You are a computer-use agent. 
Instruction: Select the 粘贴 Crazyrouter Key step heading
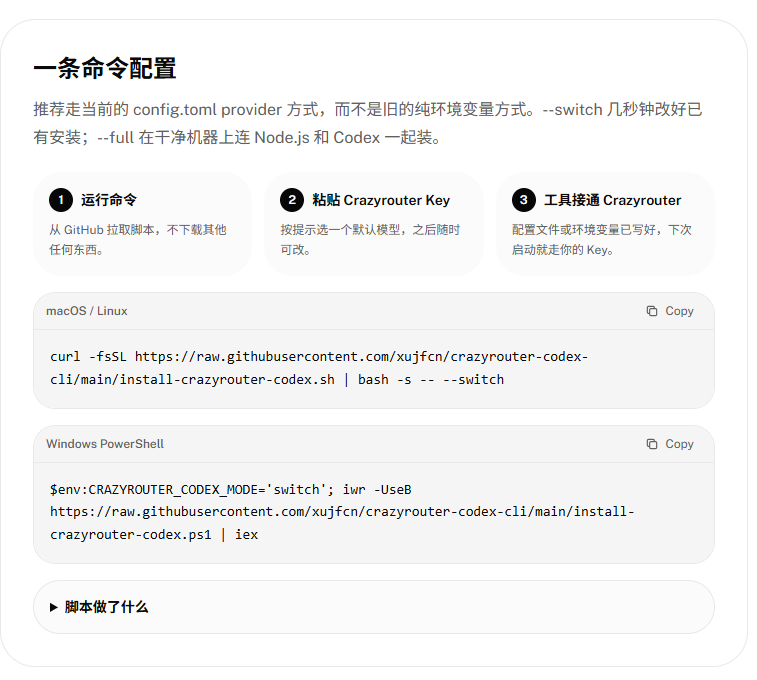381,200
